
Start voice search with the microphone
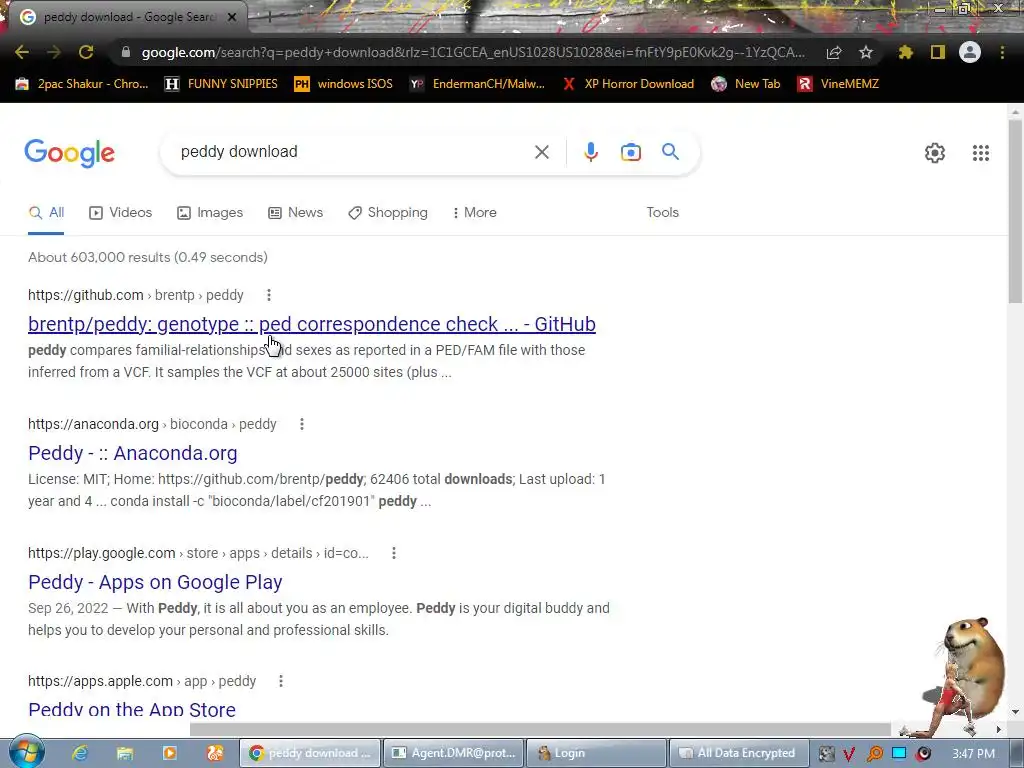click(590, 152)
